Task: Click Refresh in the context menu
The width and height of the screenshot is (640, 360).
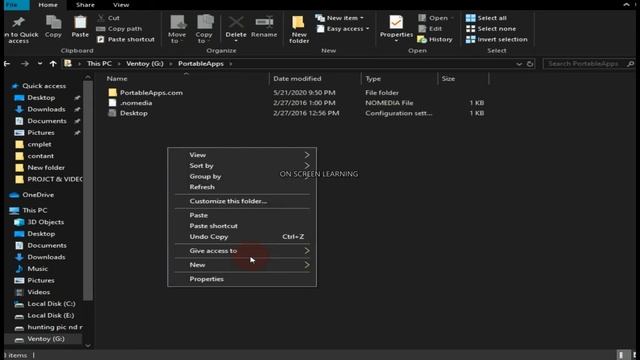Action: (x=242, y=187)
